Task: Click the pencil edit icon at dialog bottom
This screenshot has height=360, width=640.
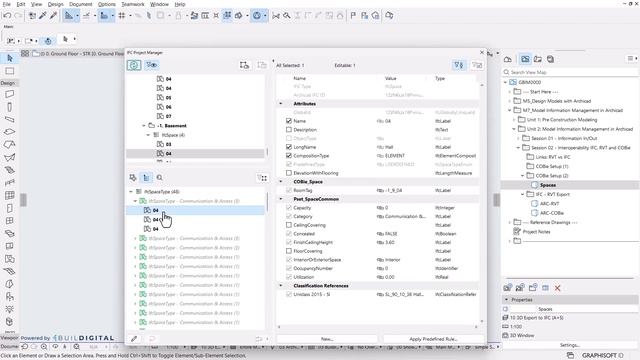Action: [x=134, y=339]
